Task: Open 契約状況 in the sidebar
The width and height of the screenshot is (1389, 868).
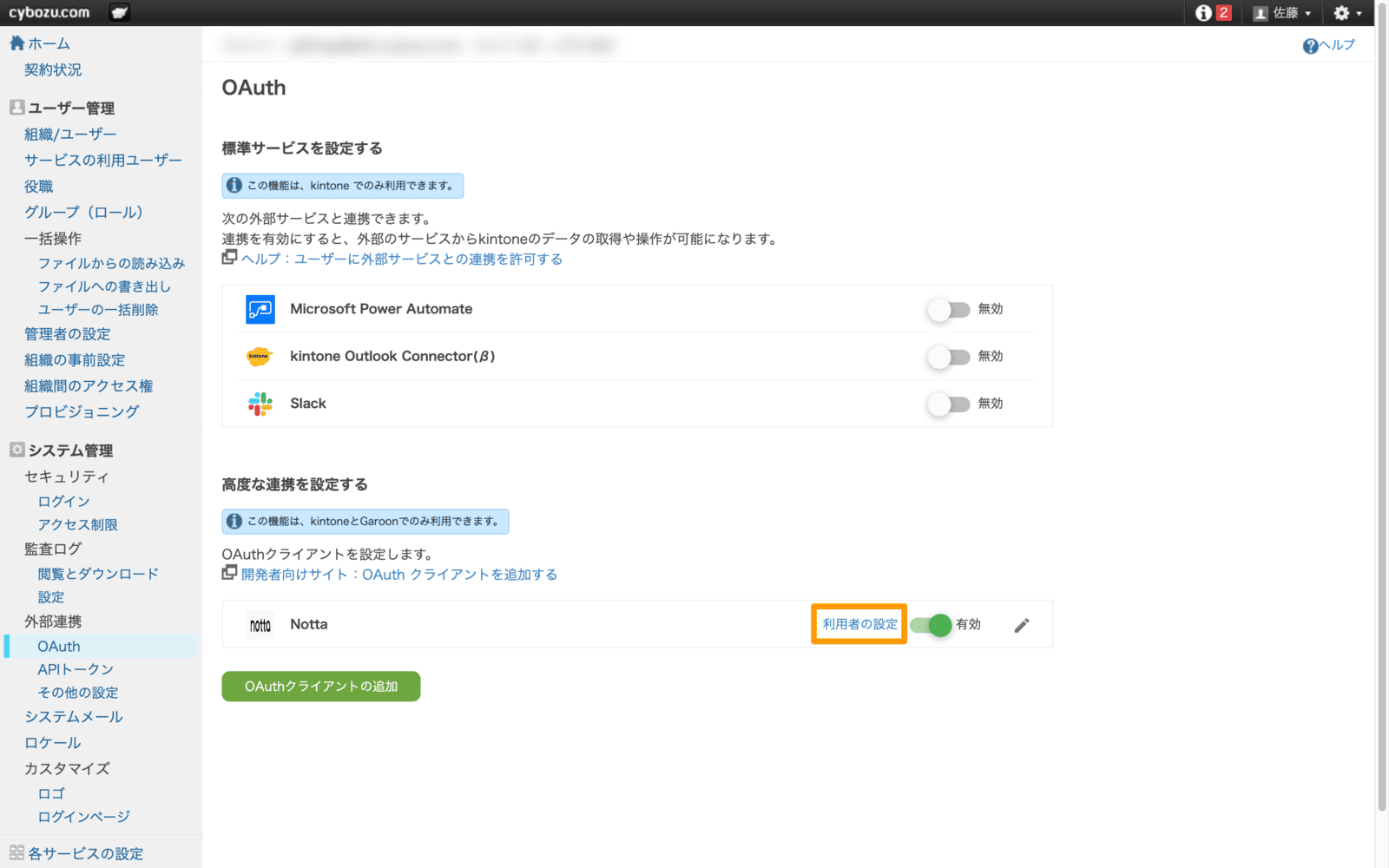Action: [53, 69]
